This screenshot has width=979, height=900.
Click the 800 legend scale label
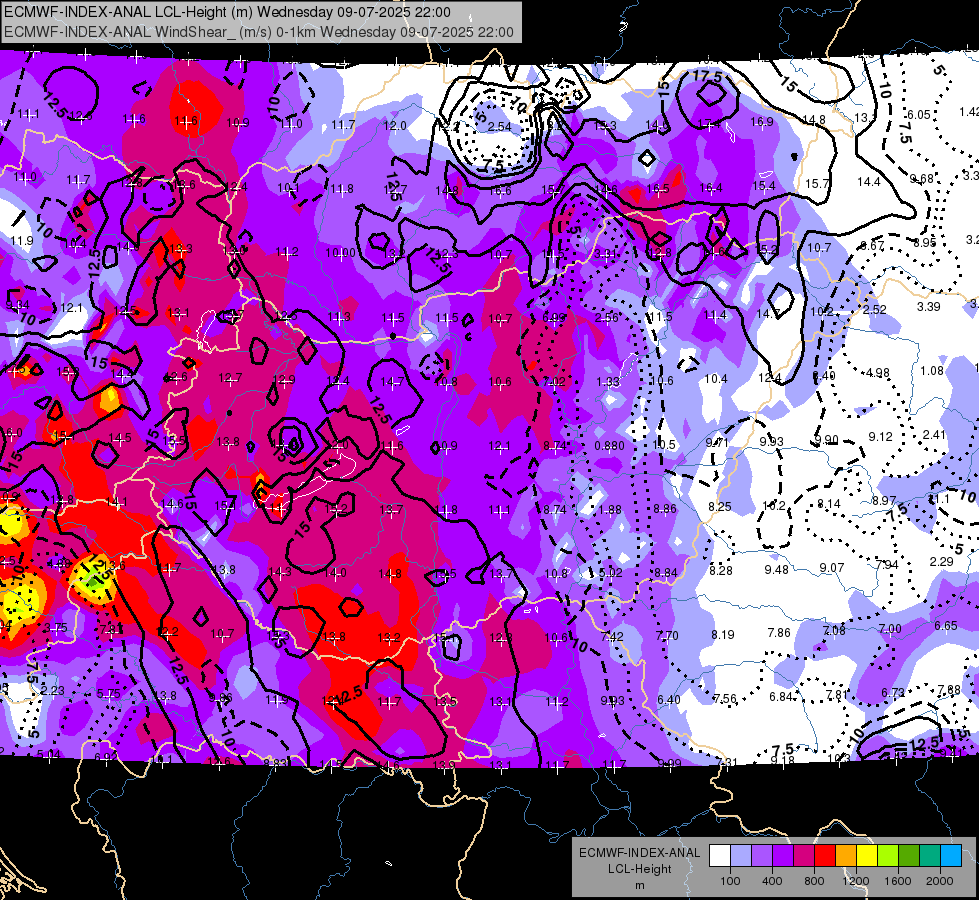814,881
